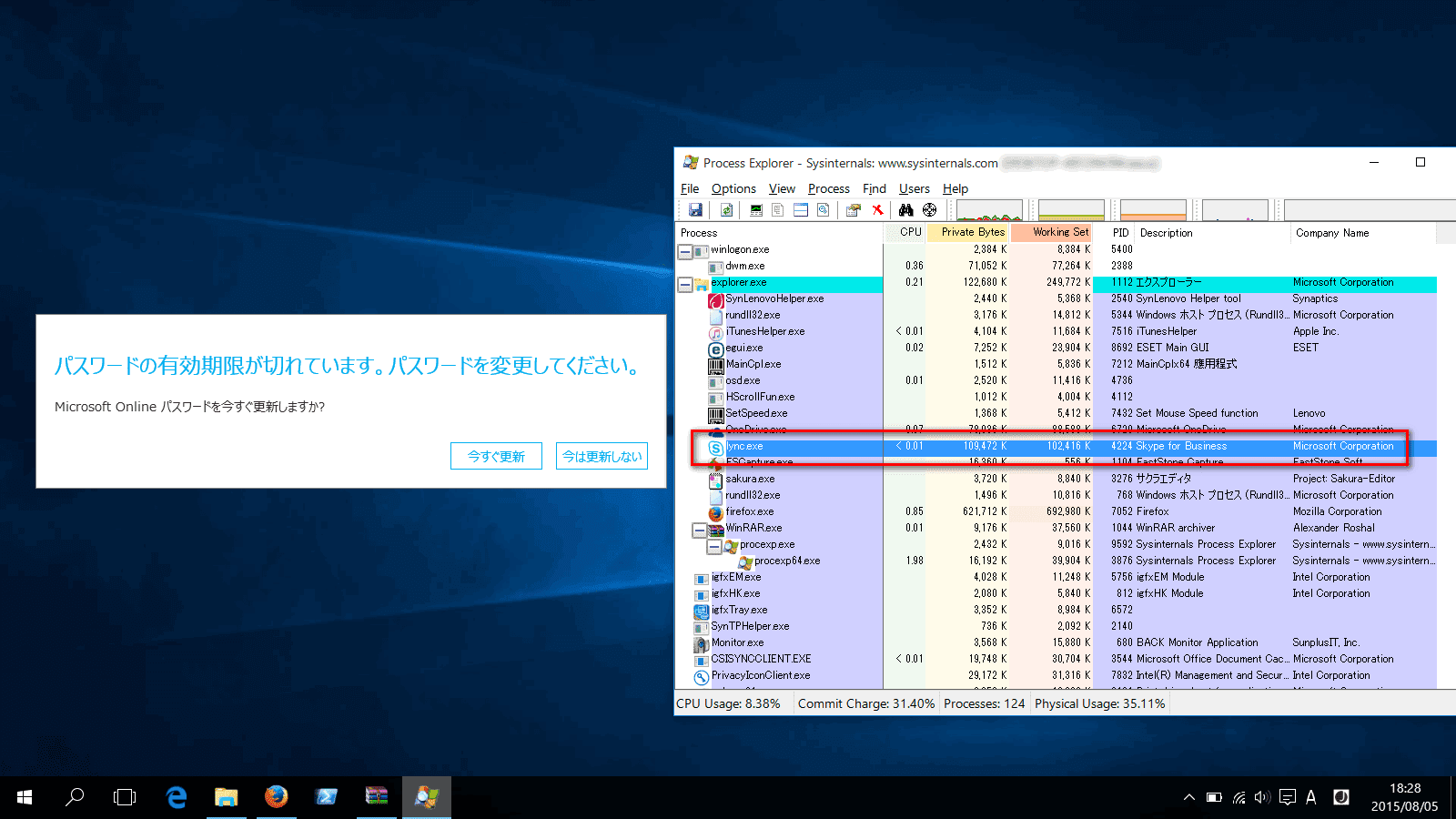Click the Skype icon beside lync.exe
The width and height of the screenshot is (1456, 819).
pyautogui.click(x=716, y=447)
